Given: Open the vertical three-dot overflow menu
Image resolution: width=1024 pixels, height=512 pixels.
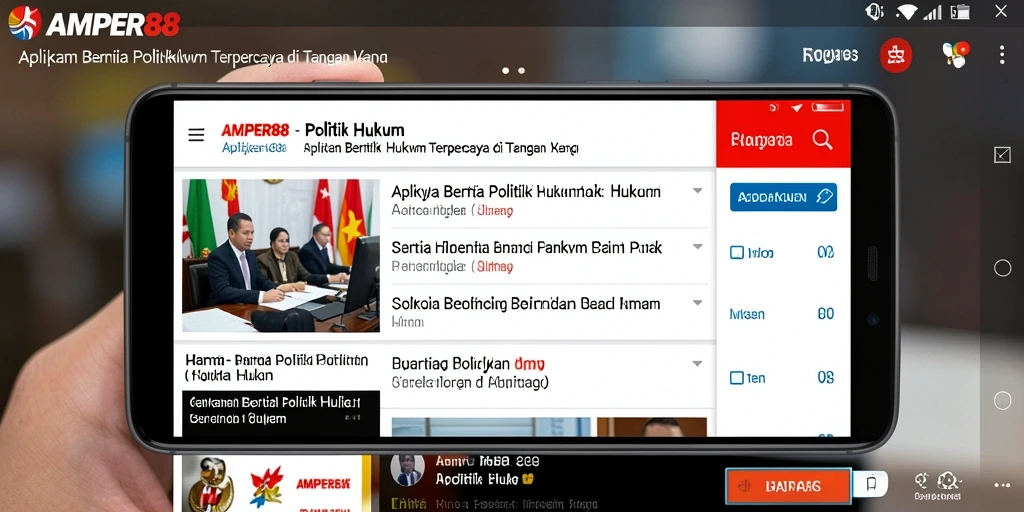Looking at the screenshot, I should click(x=1002, y=55).
